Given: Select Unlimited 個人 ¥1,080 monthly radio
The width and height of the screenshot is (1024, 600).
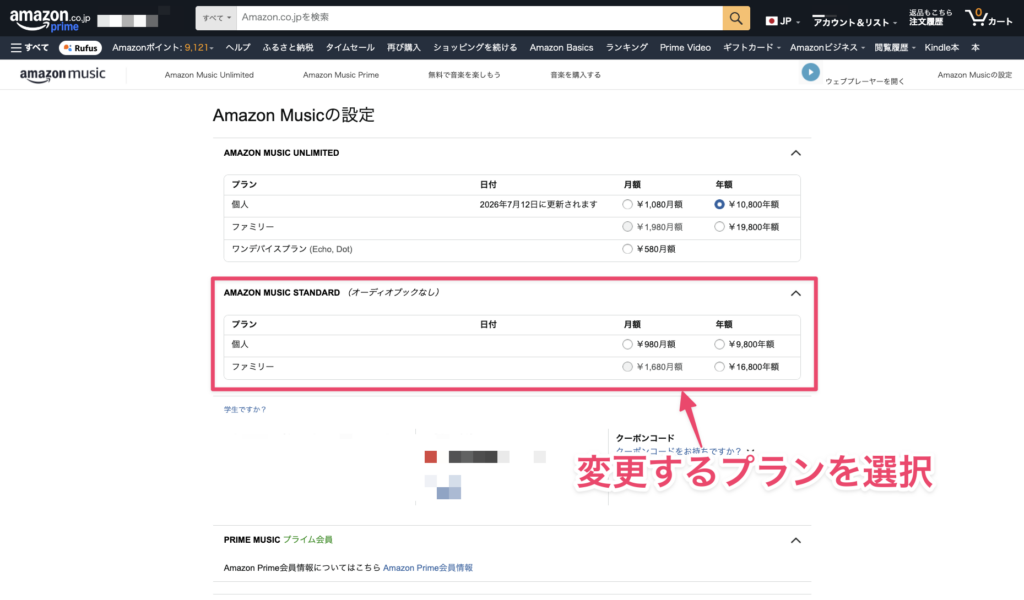Looking at the screenshot, I should click(628, 204).
